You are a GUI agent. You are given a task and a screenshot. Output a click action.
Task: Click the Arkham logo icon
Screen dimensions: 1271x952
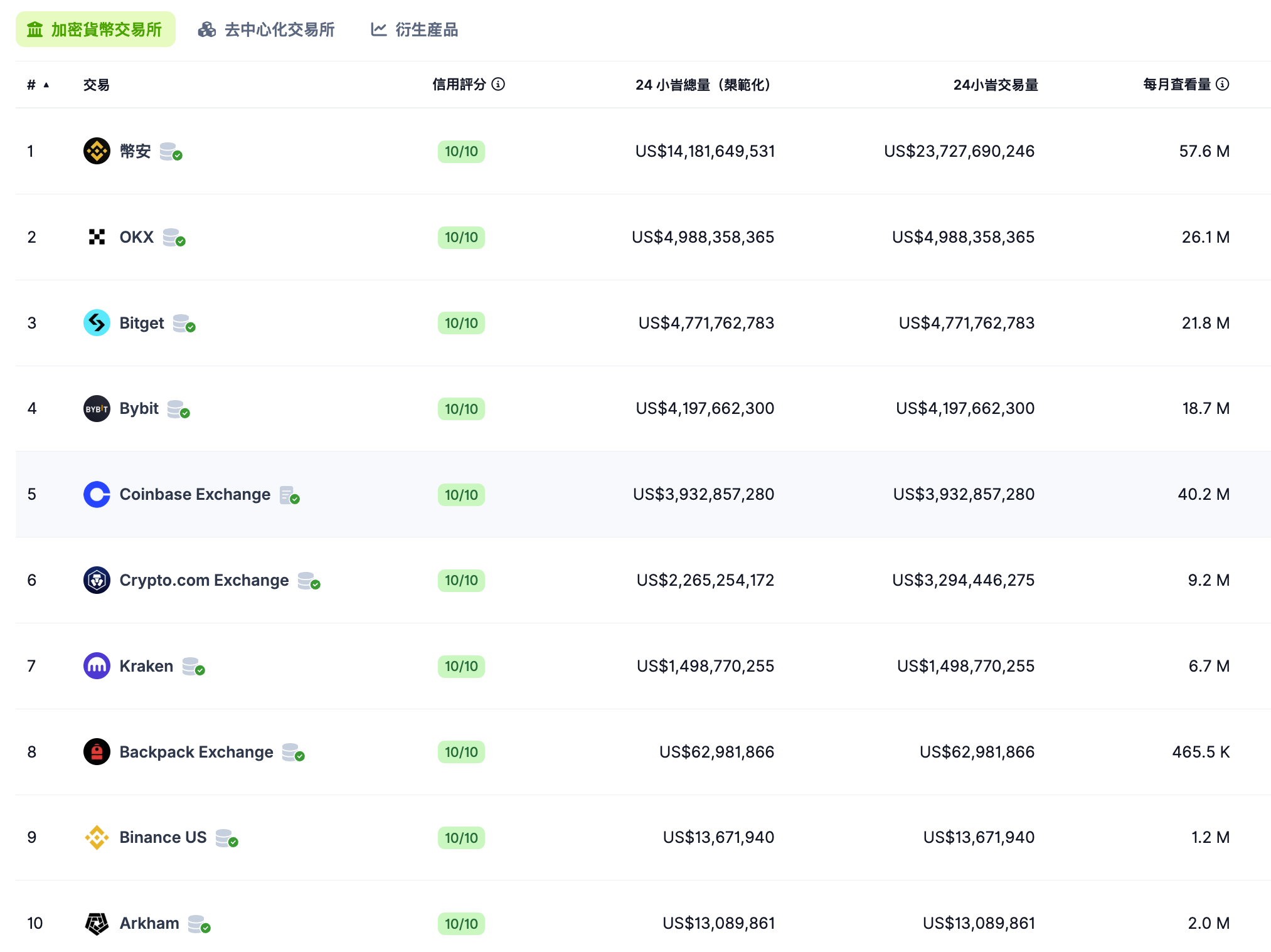click(x=97, y=923)
